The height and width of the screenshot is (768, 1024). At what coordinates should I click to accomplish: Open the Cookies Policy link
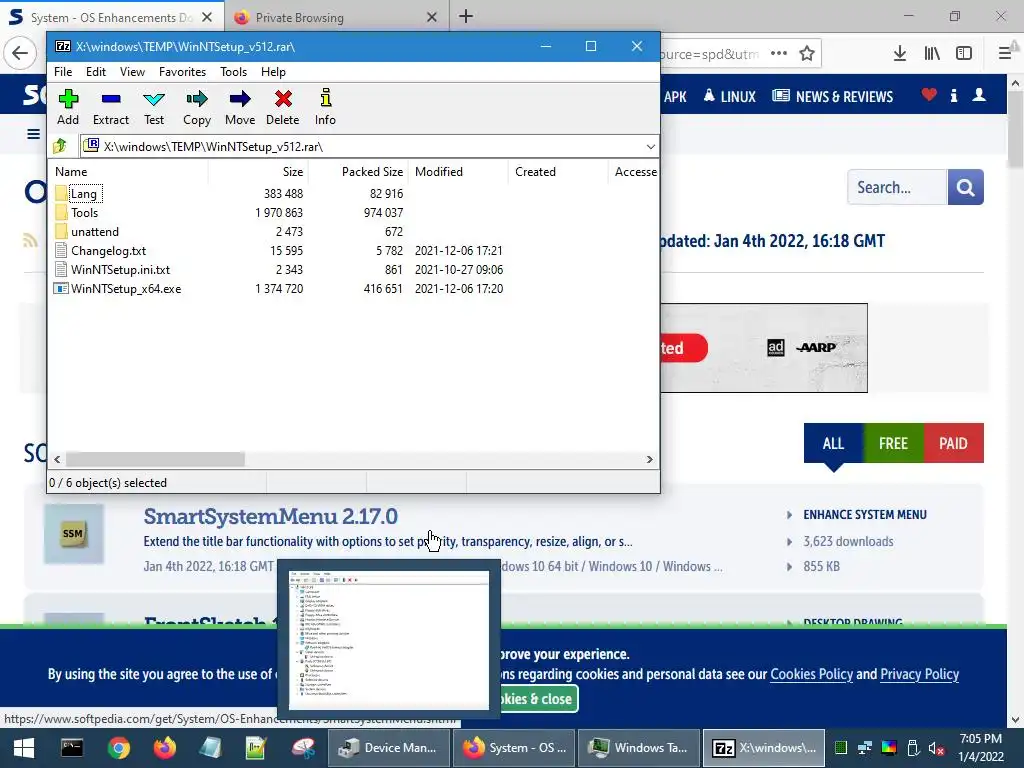(x=812, y=674)
